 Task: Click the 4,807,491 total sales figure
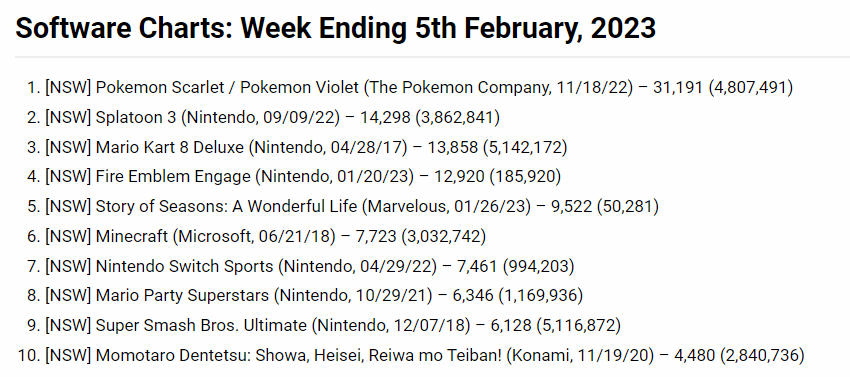pos(751,87)
